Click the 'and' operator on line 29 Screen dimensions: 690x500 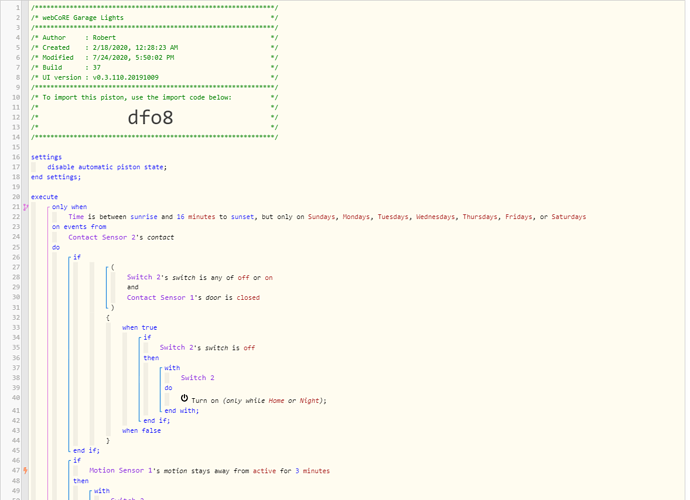tap(132, 287)
